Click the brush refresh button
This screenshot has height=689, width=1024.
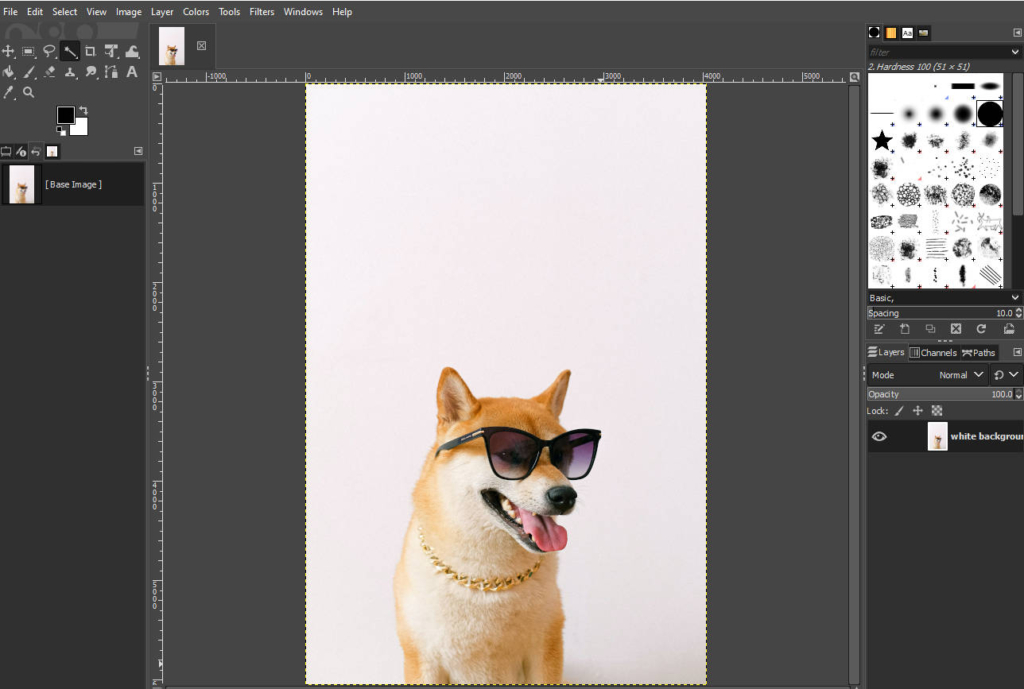(981, 328)
